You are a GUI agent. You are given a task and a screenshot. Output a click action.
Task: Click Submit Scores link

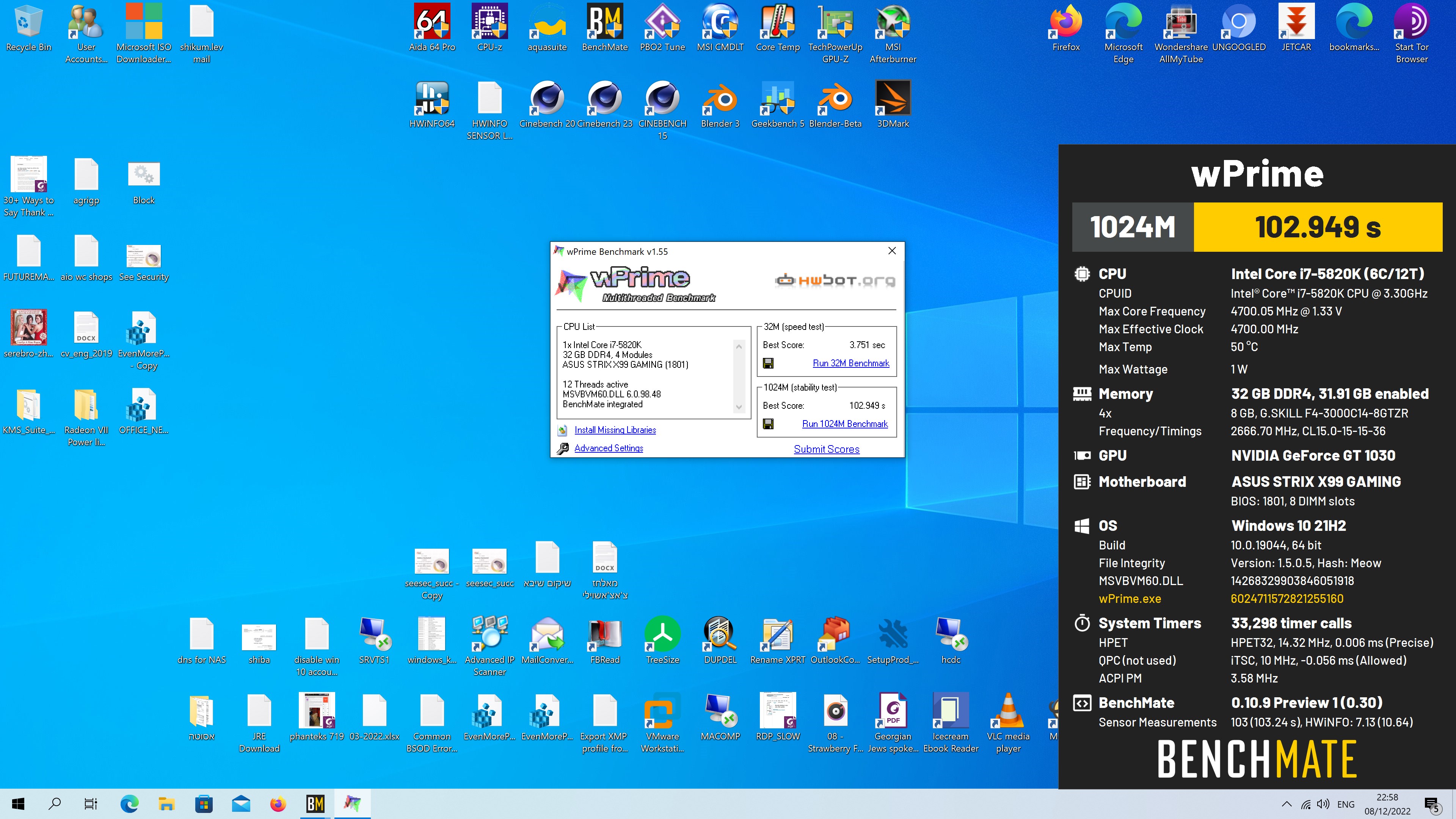826,449
